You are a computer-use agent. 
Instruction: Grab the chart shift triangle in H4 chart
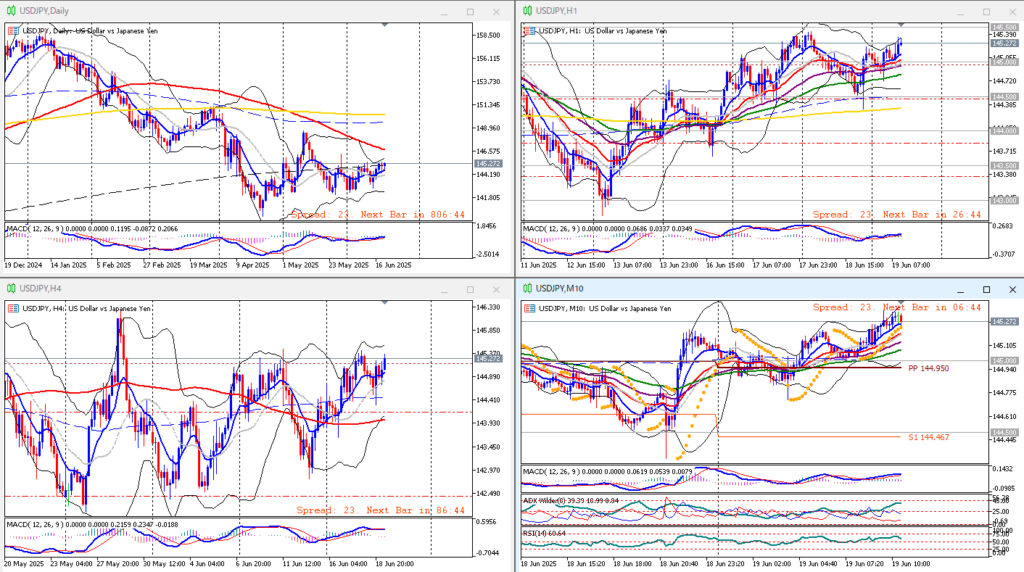tap(385, 302)
